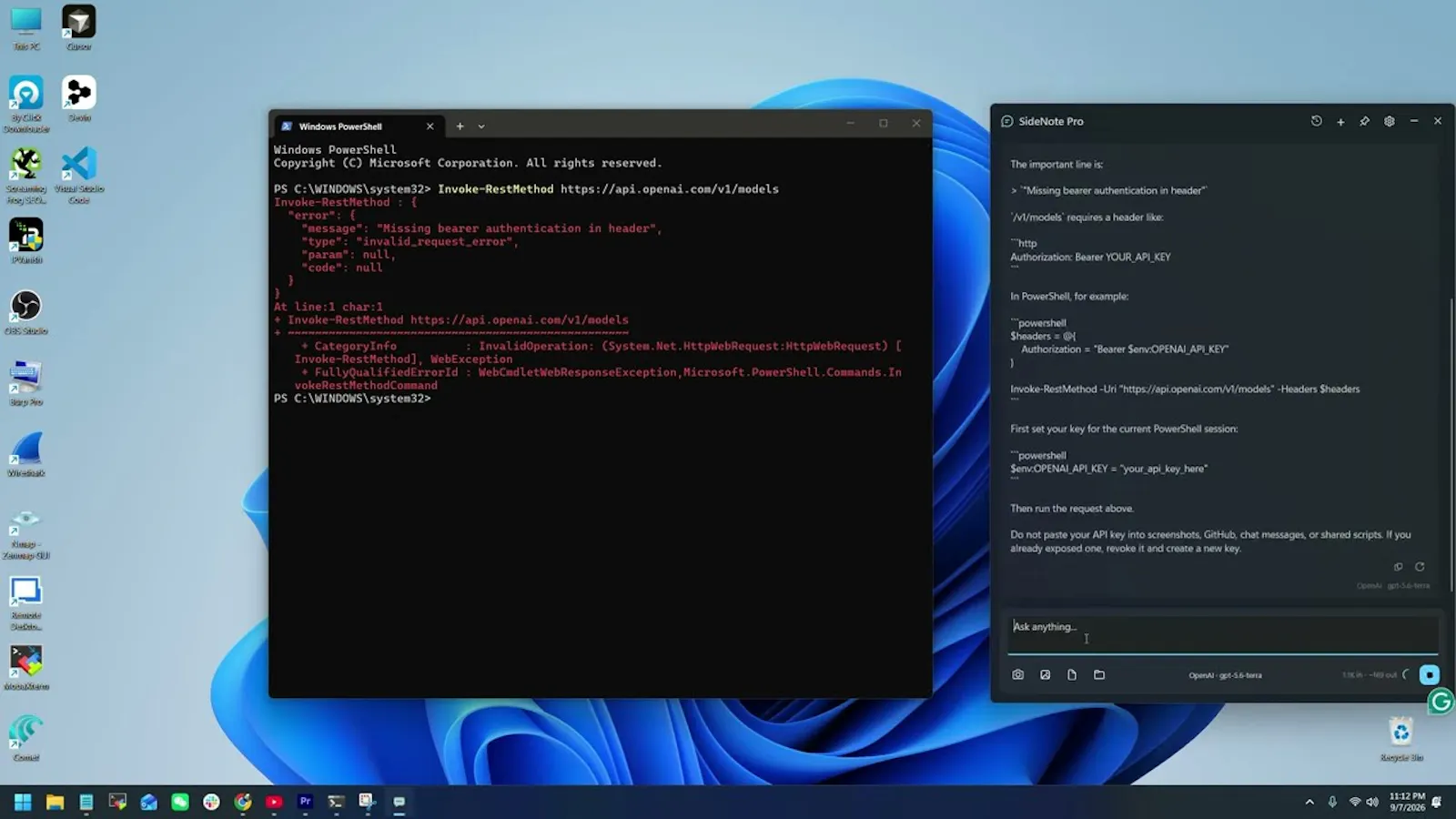Select the Recycle Bin desktop icon
The width and height of the screenshot is (1456, 819).
[1401, 738]
